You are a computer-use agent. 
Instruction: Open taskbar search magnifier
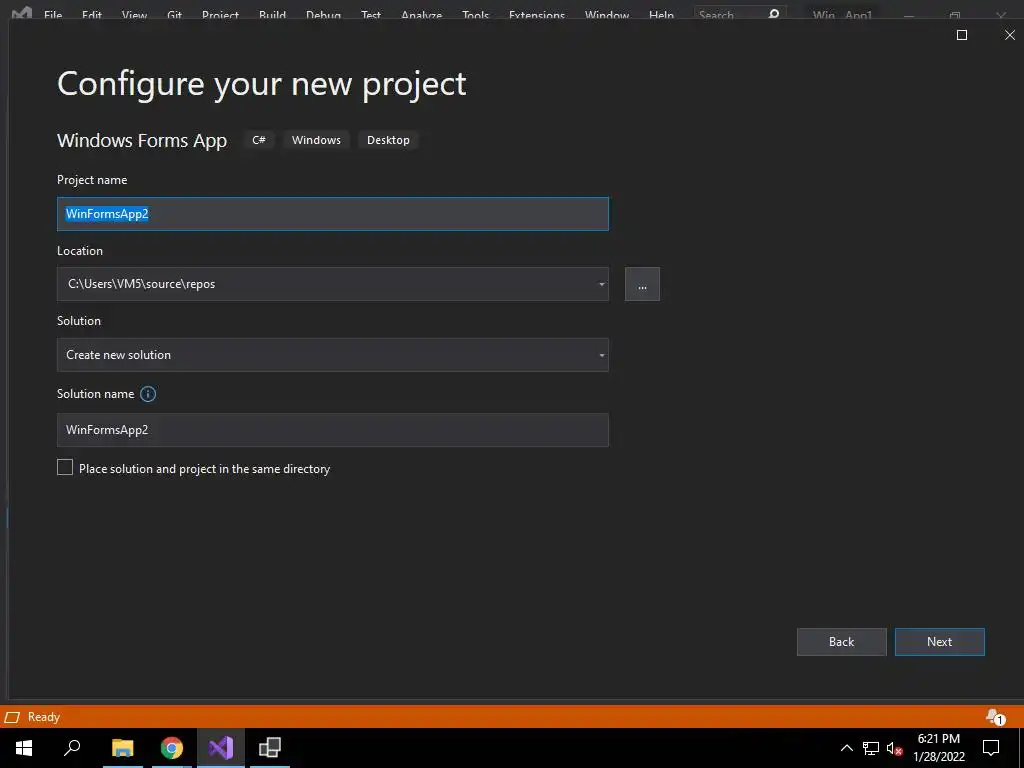pos(72,748)
